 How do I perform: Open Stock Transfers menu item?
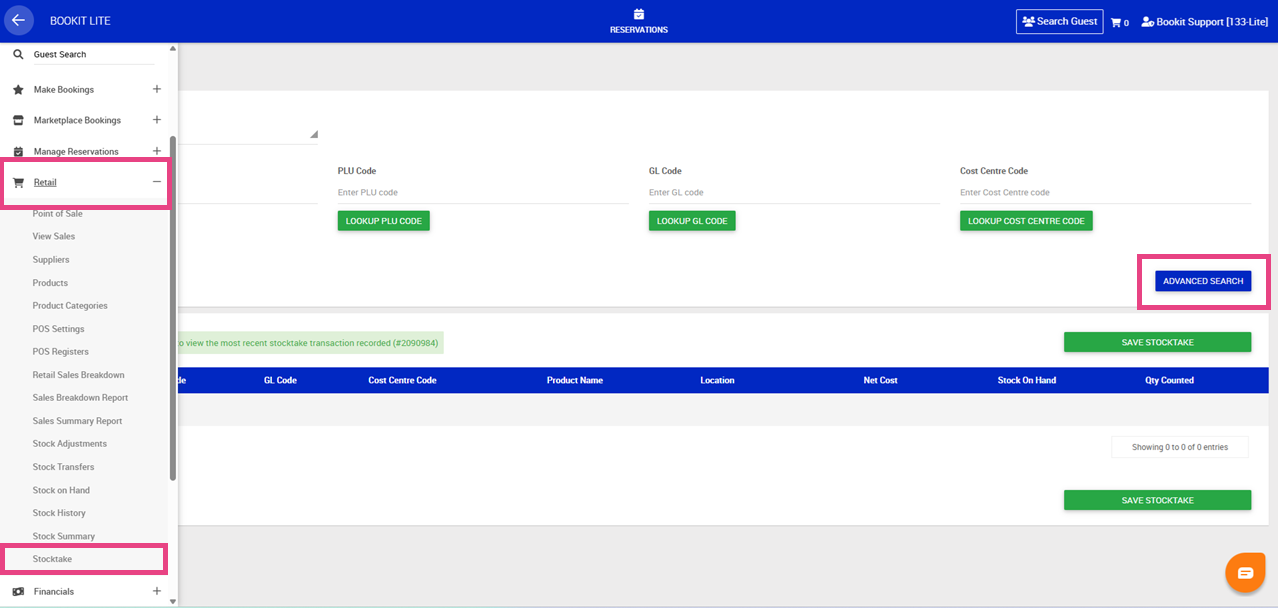63,467
